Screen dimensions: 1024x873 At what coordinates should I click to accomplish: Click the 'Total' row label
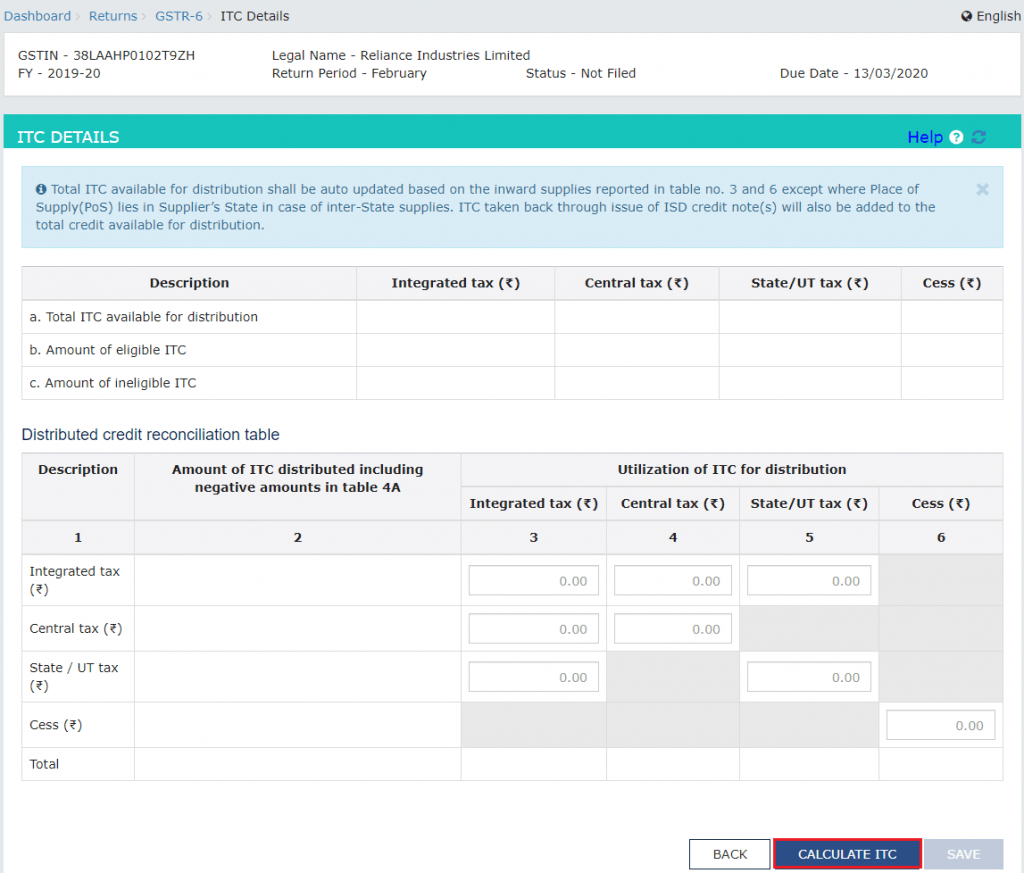pyautogui.click(x=44, y=764)
